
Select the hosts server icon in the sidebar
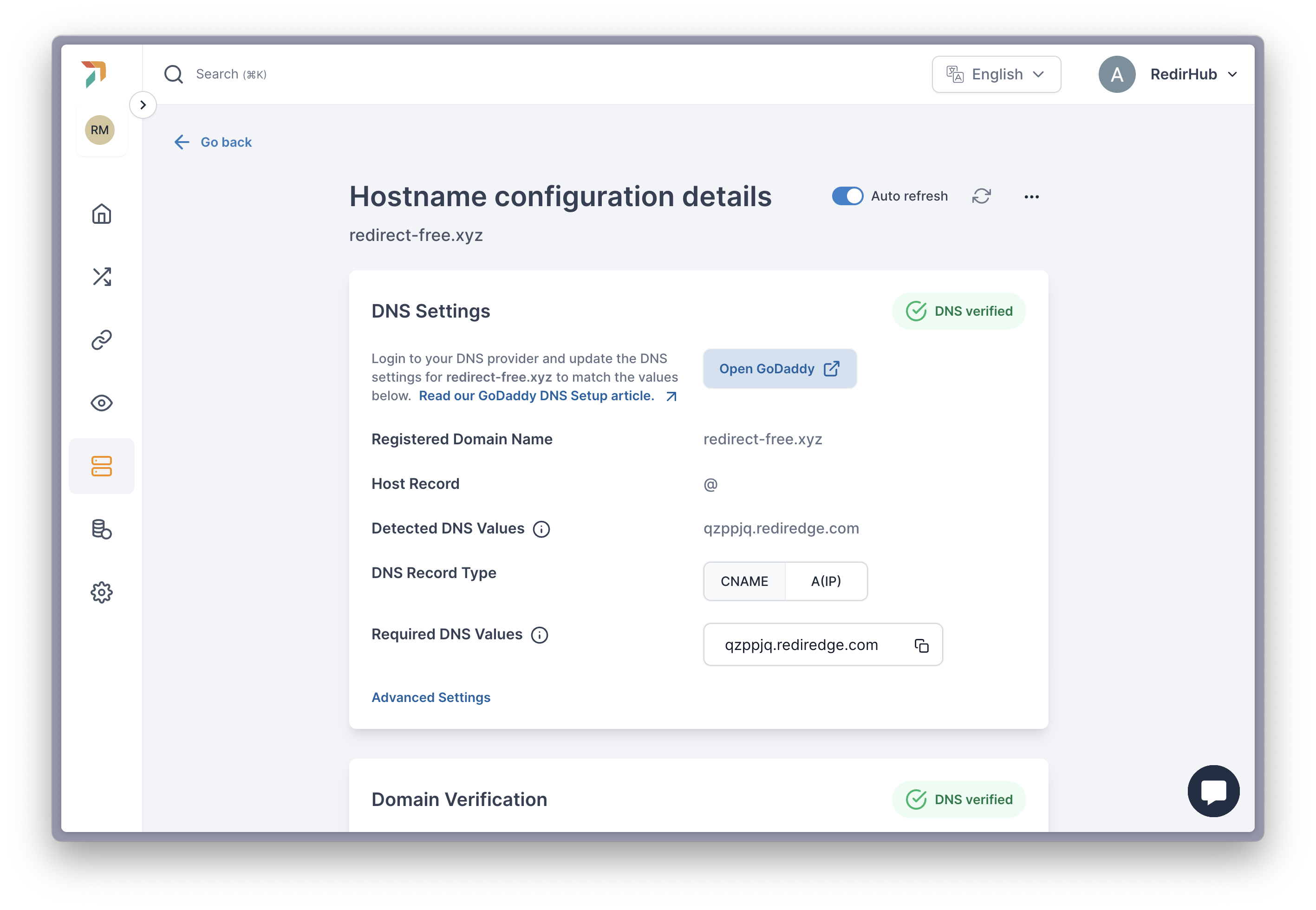[102, 466]
